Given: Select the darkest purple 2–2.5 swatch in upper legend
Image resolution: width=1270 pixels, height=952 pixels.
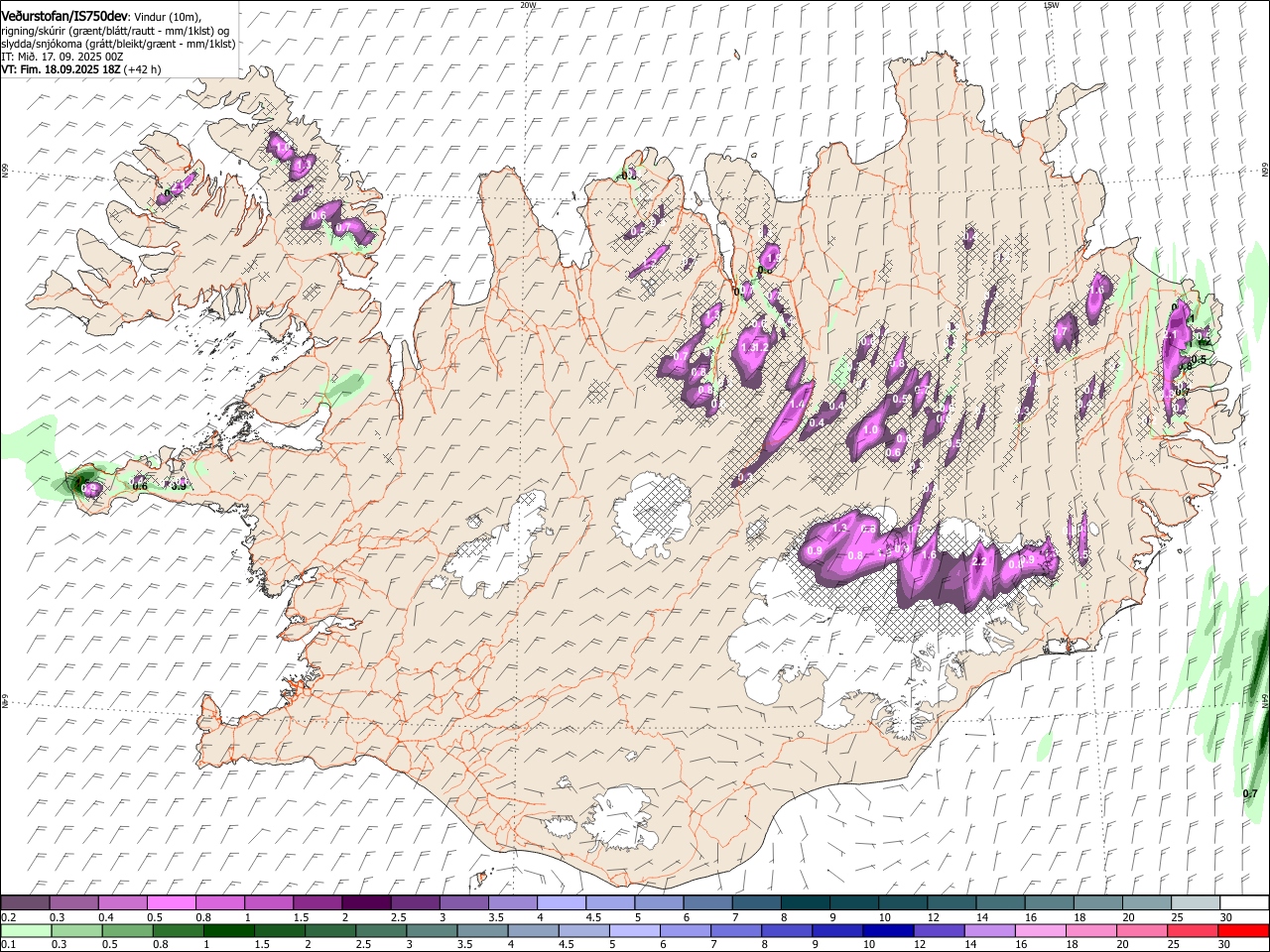Looking at the screenshot, I should click(366, 903).
